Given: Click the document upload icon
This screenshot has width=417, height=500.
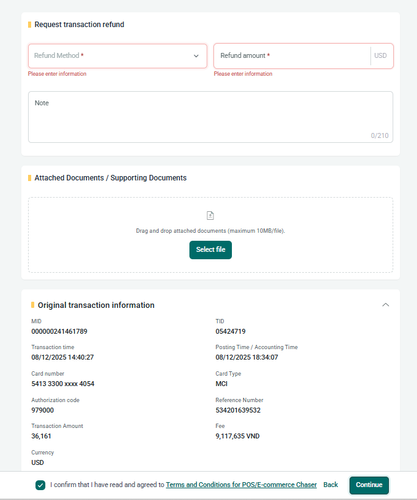Looking at the screenshot, I should tap(210, 216).
